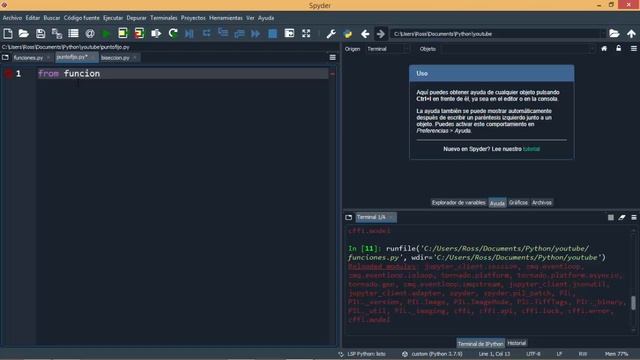Show the Explorador de variables pane
The height and width of the screenshot is (360, 640).
point(459,203)
